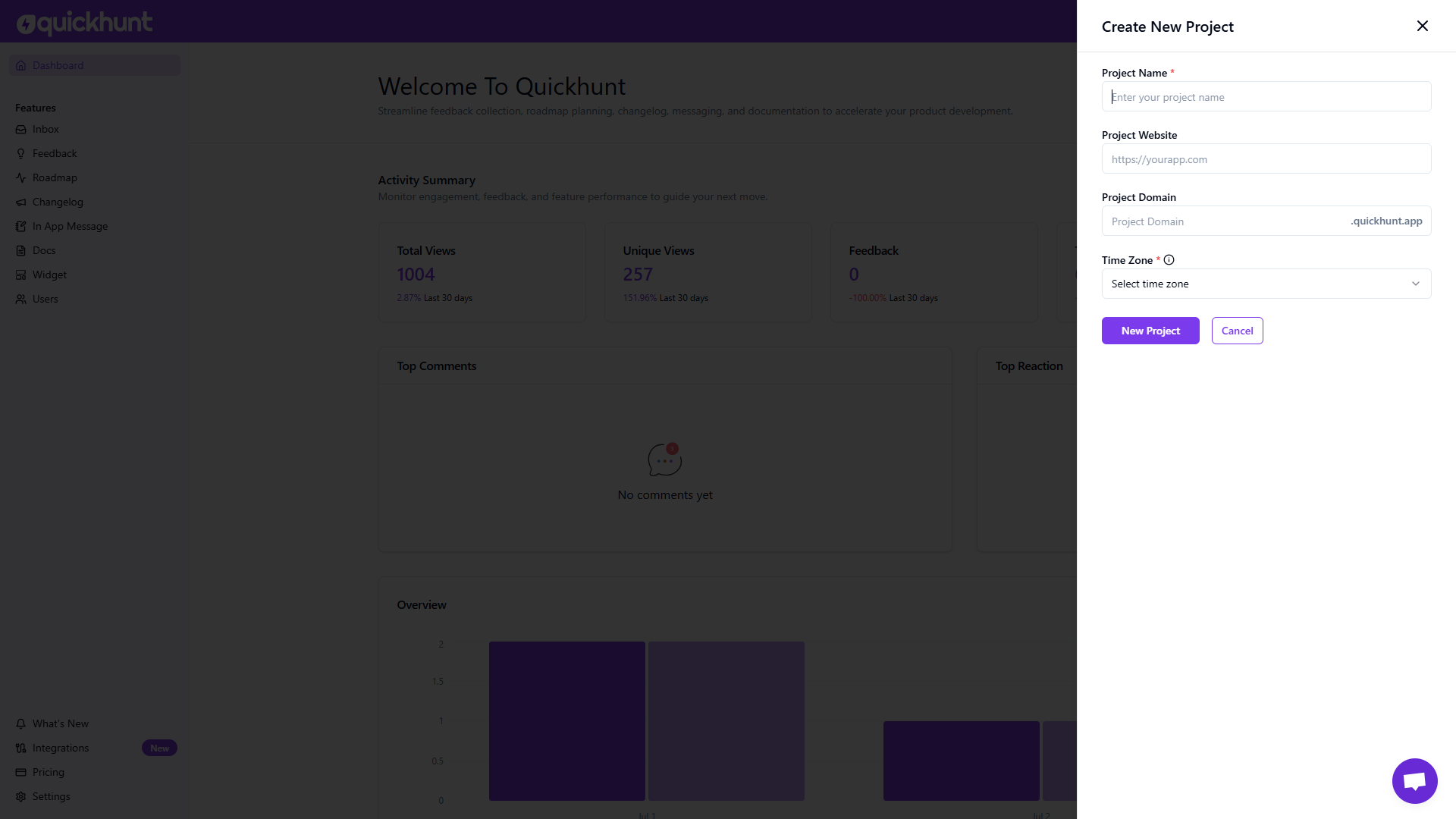Click the New badge beside Integrations

pos(159,748)
